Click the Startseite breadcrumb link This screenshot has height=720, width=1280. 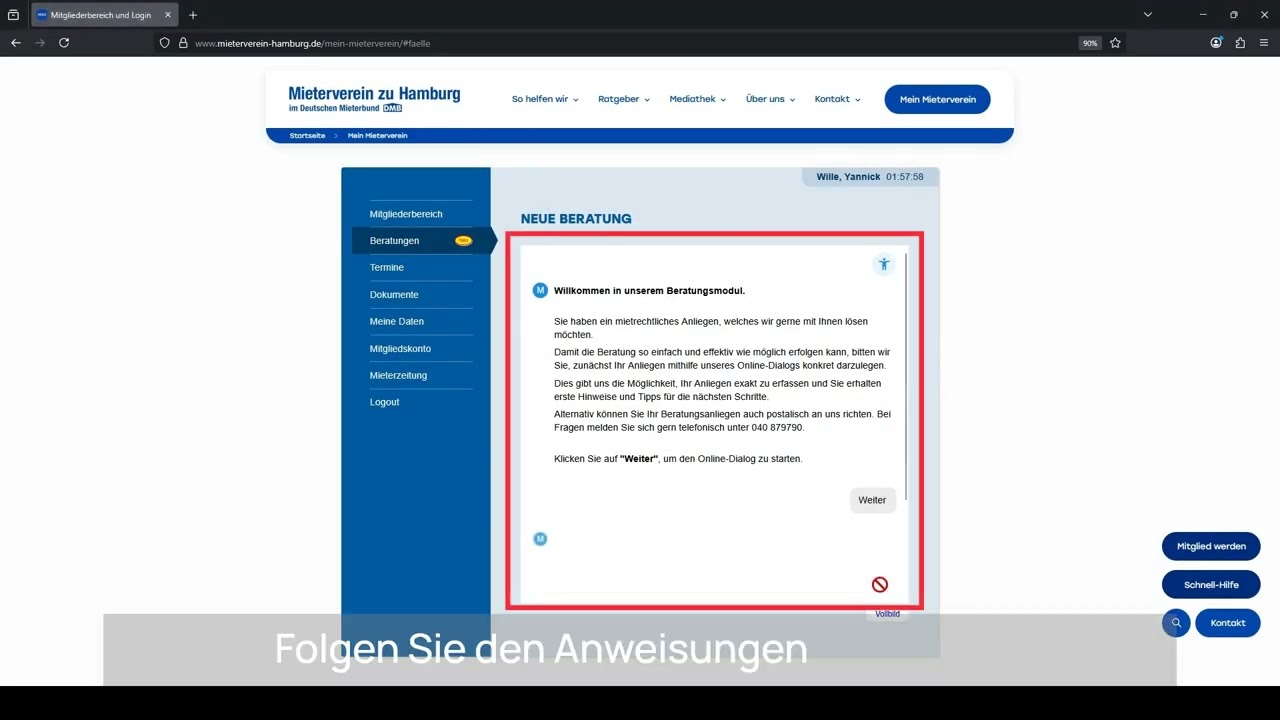pos(307,136)
